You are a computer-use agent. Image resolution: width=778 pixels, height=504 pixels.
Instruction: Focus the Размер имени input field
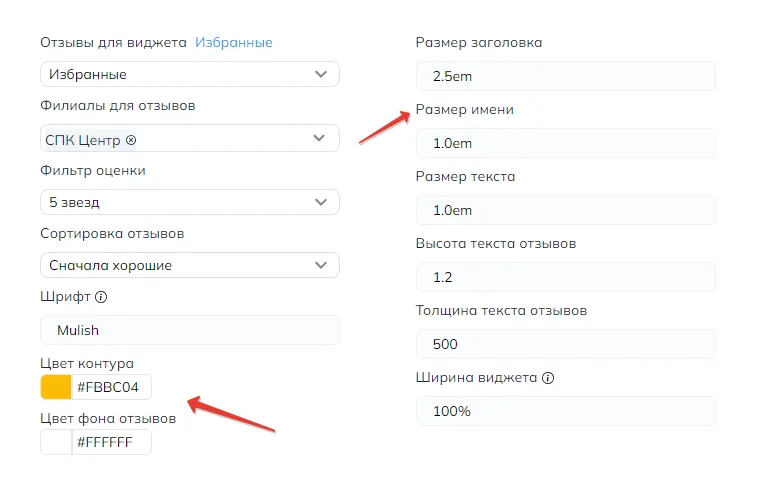566,143
